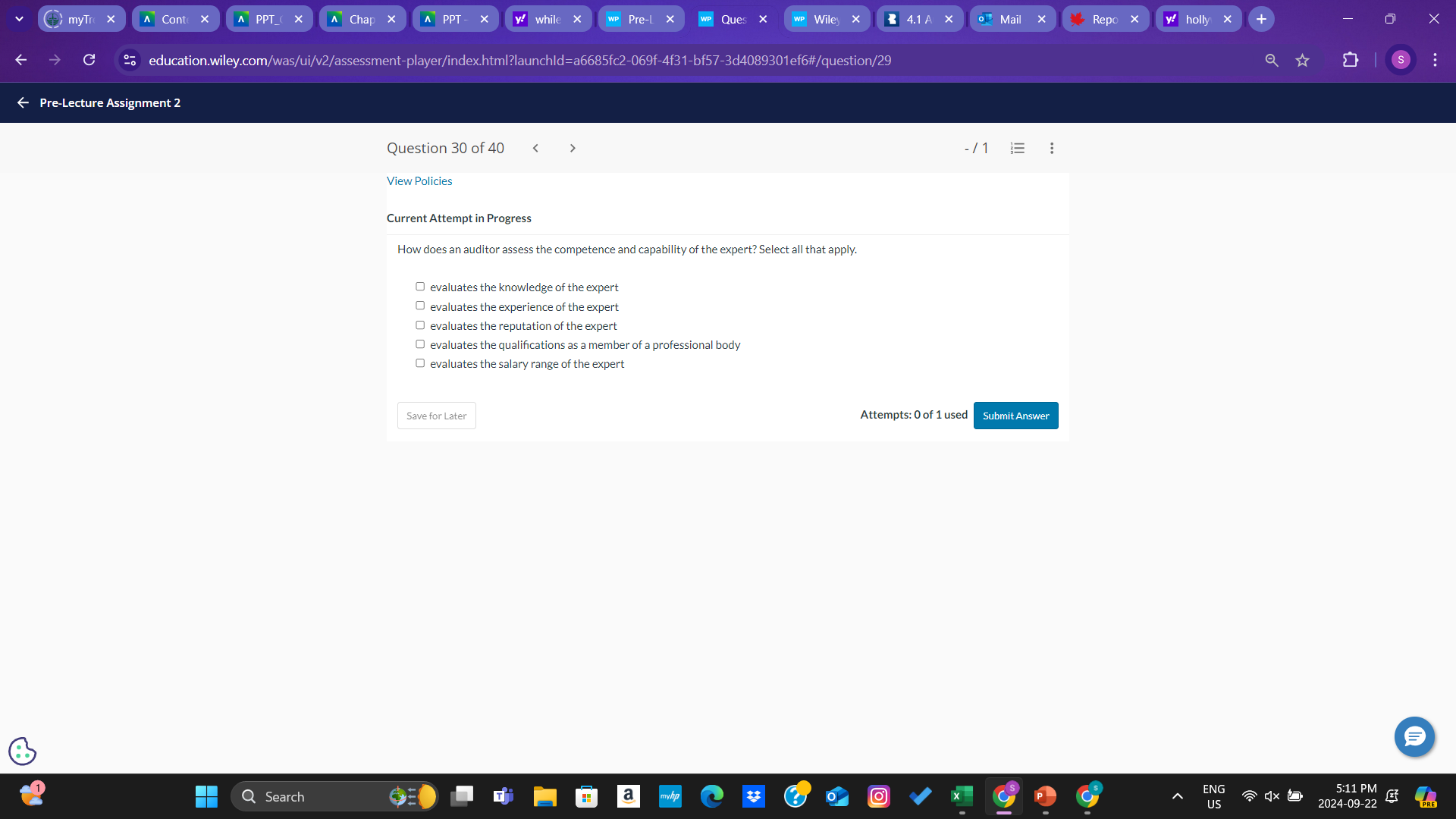Launch Excel from the taskbar
1456x819 pixels.
[x=962, y=796]
